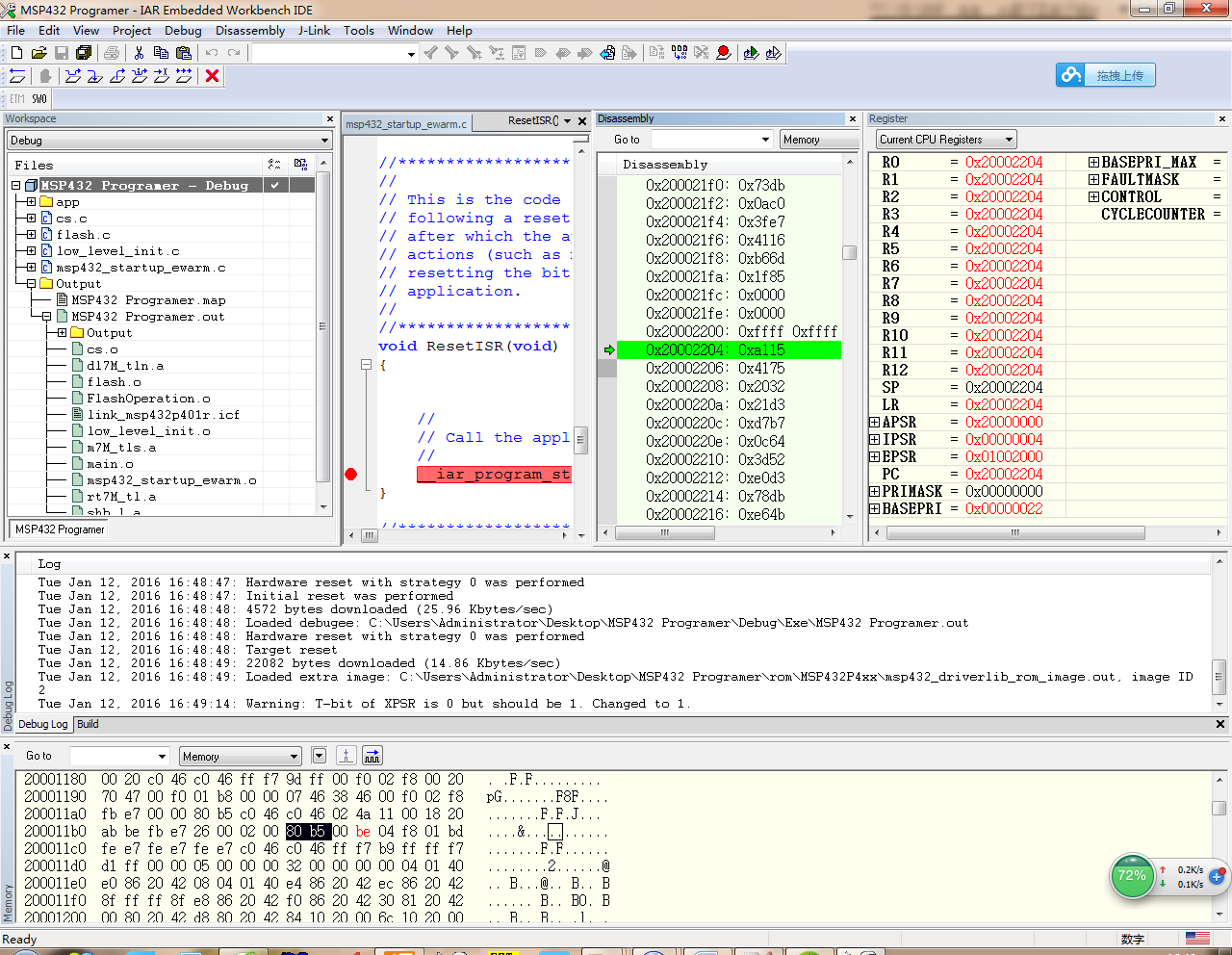This screenshot has width=1232, height=955.
Task: Click the Run to Cursor debug icon
Action: pos(162,76)
